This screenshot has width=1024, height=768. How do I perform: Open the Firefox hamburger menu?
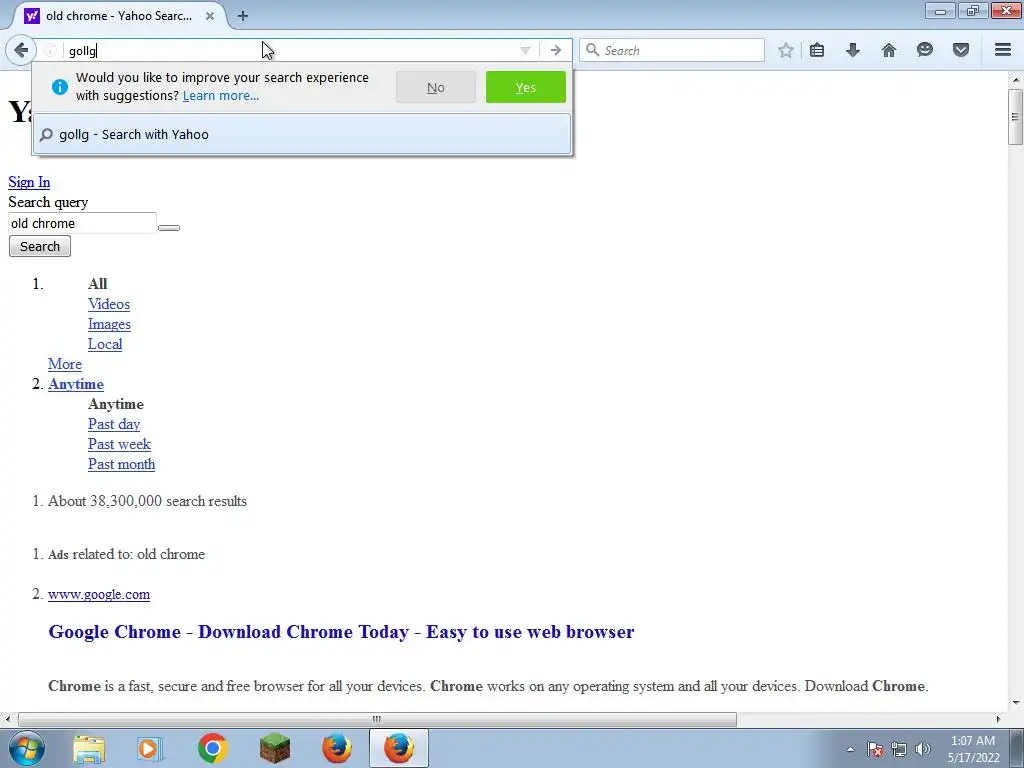[1003, 50]
